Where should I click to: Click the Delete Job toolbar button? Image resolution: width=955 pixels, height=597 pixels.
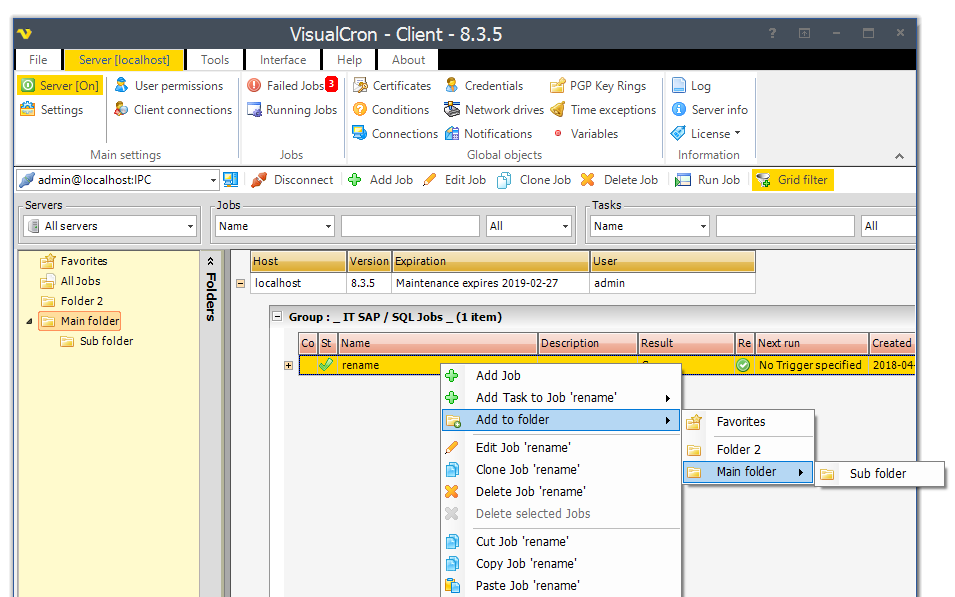[620, 180]
